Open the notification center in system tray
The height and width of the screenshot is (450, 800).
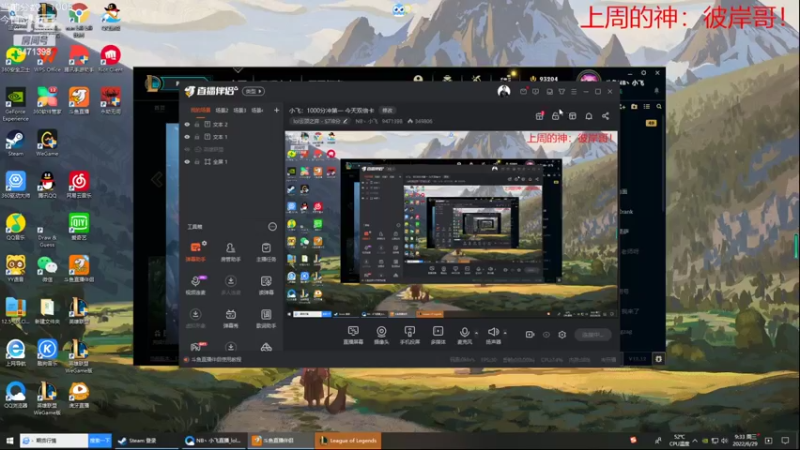pyautogui.click(x=785, y=440)
